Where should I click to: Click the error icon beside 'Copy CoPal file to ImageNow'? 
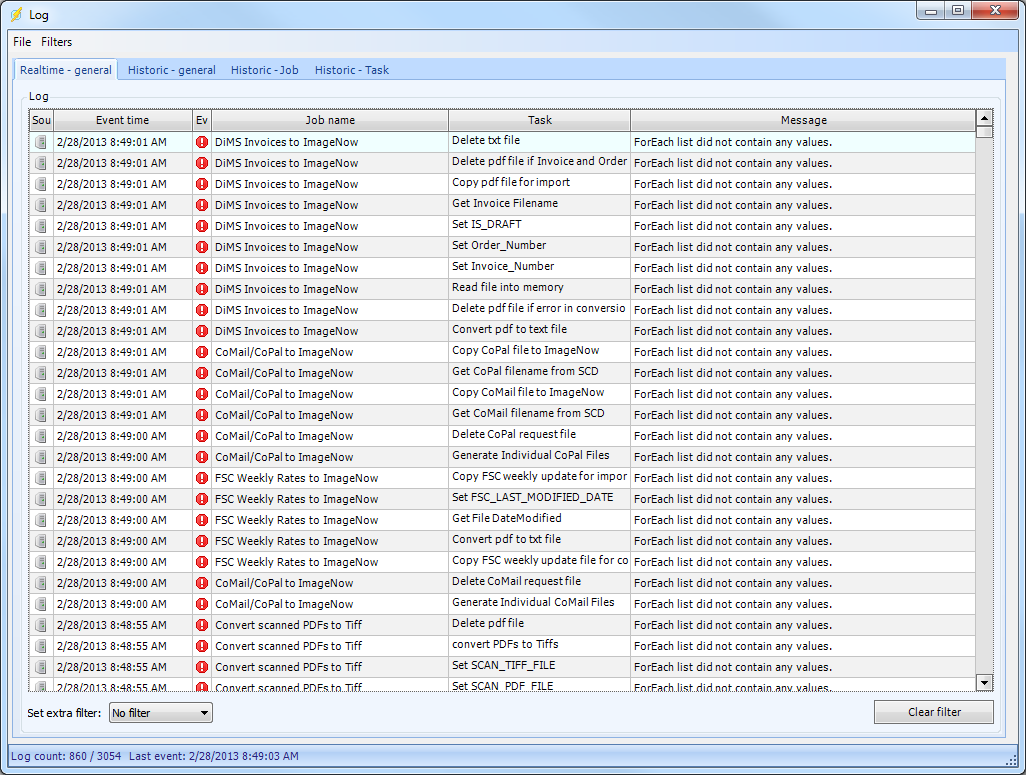coord(202,352)
